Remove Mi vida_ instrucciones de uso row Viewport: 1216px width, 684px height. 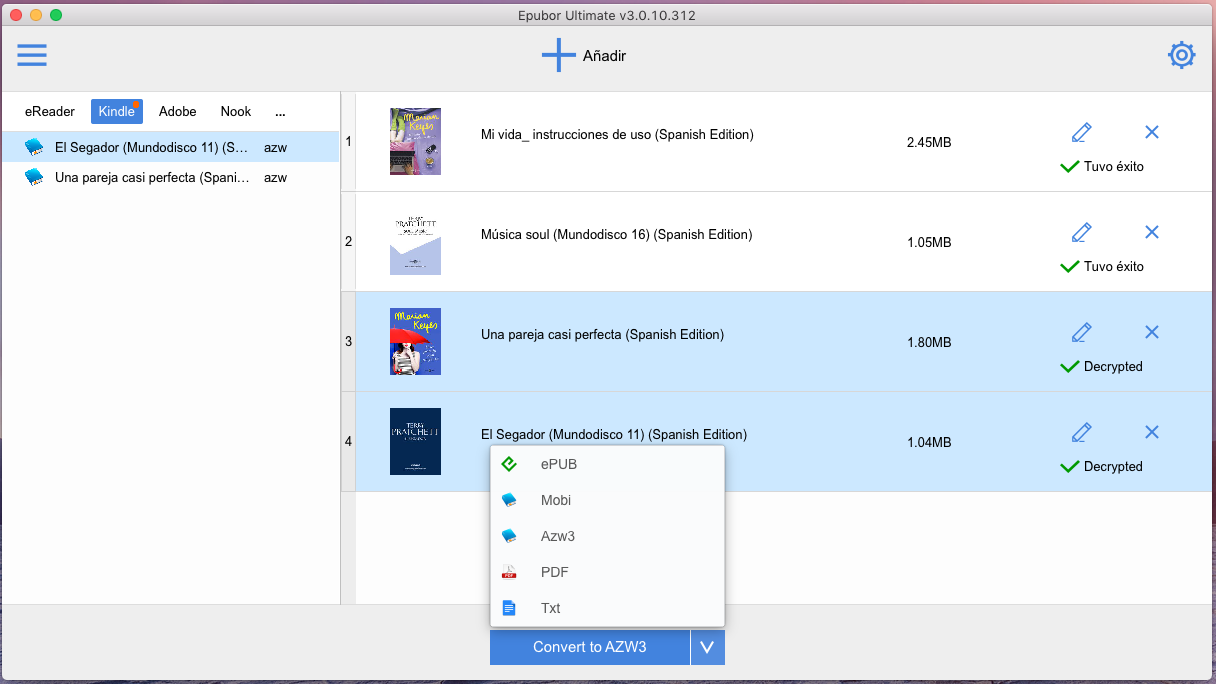click(1151, 132)
